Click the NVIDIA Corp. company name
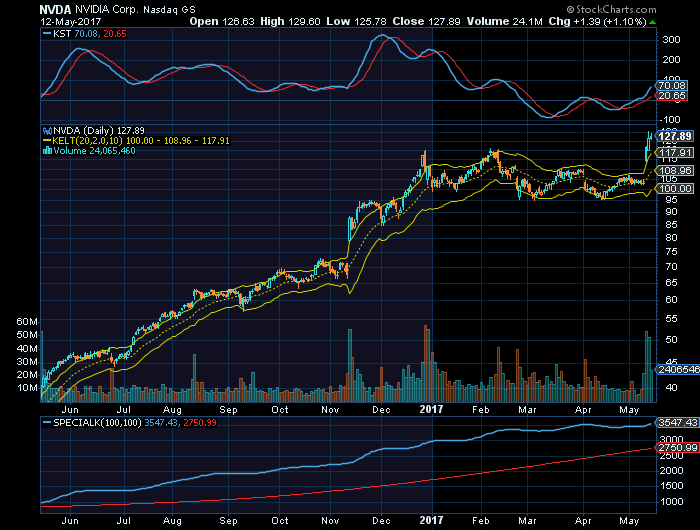 coord(107,9)
